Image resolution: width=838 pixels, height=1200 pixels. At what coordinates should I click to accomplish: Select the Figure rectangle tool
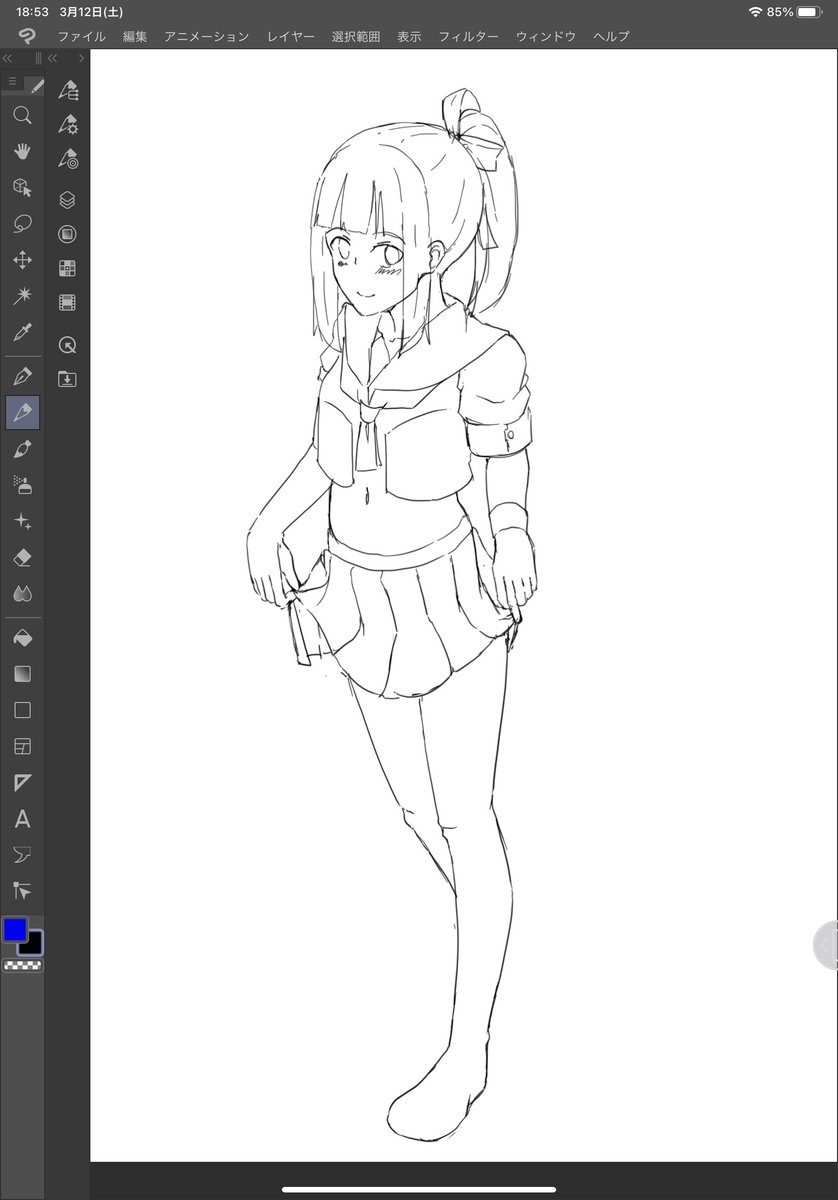coord(22,710)
